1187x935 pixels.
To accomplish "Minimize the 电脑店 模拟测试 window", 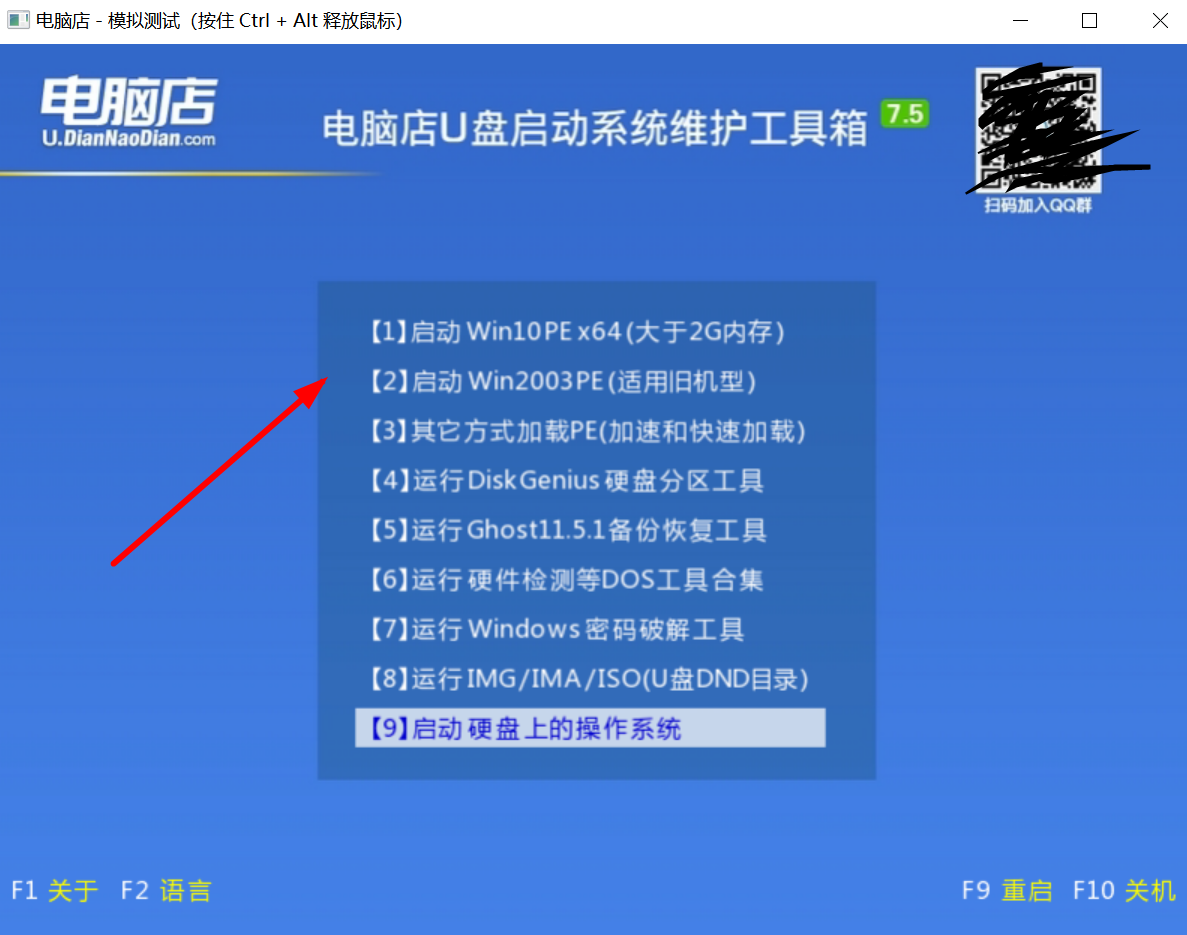I will coord(1020,20).
